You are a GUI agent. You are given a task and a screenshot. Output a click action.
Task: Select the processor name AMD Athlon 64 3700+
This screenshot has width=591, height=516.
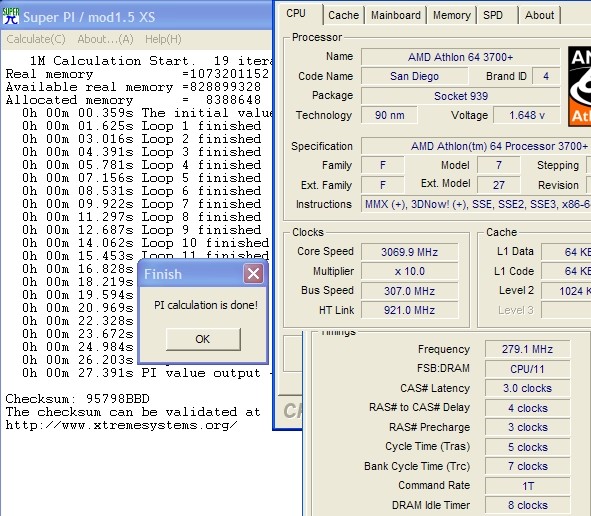(x=460, y=57)
